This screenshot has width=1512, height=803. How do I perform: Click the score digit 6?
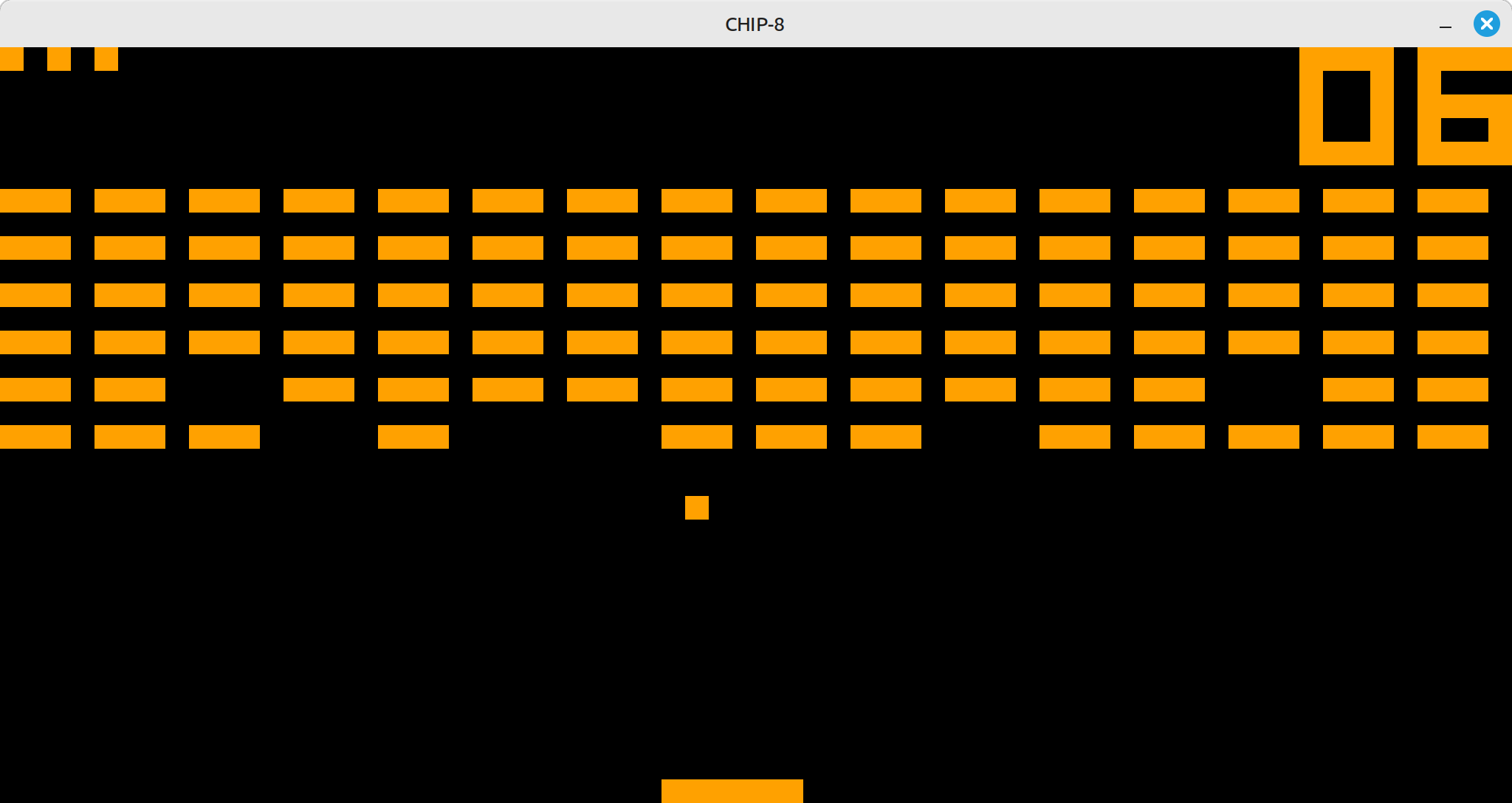pos(1464,106)
